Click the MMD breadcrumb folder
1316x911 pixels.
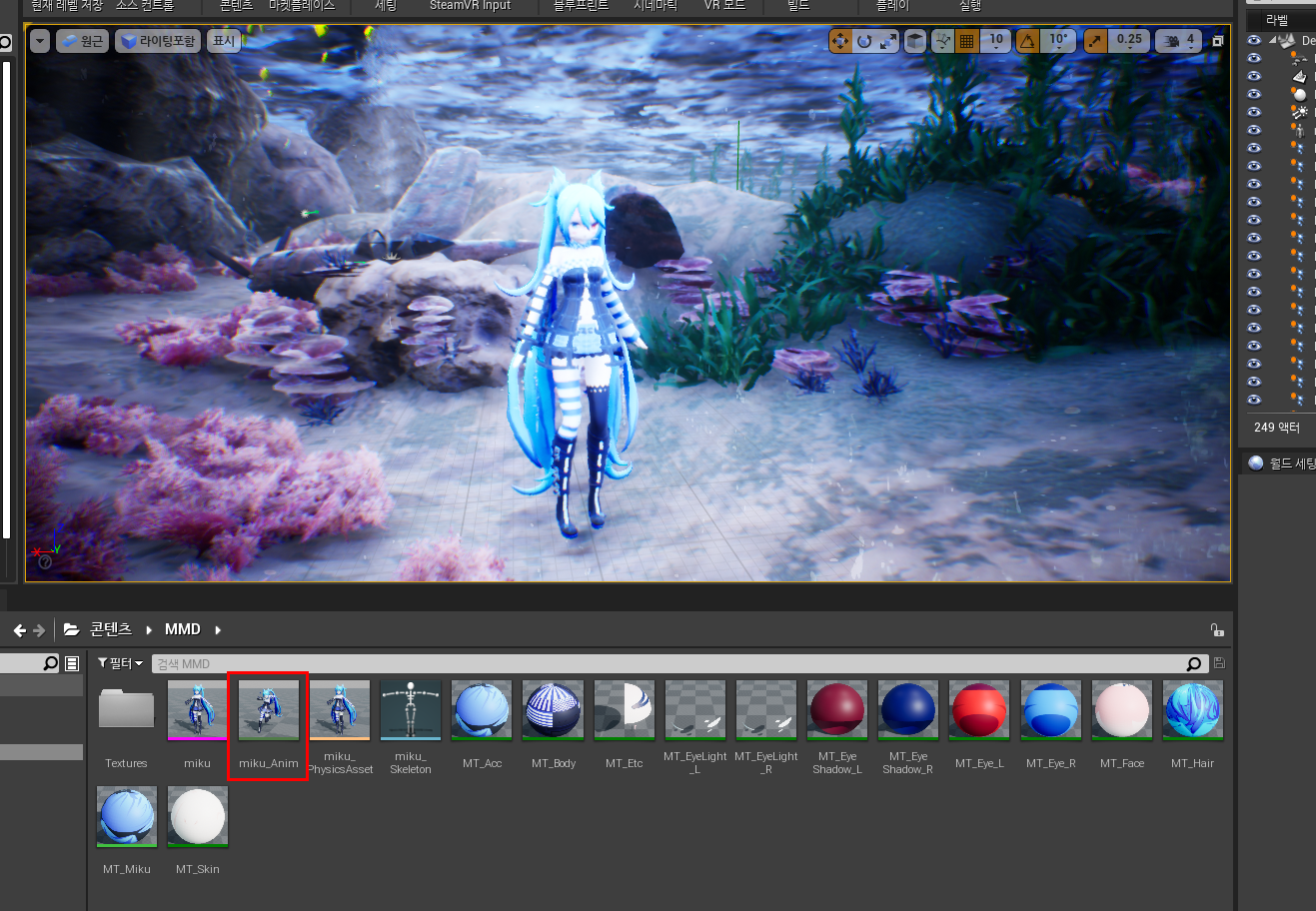[x=183, y=629]
